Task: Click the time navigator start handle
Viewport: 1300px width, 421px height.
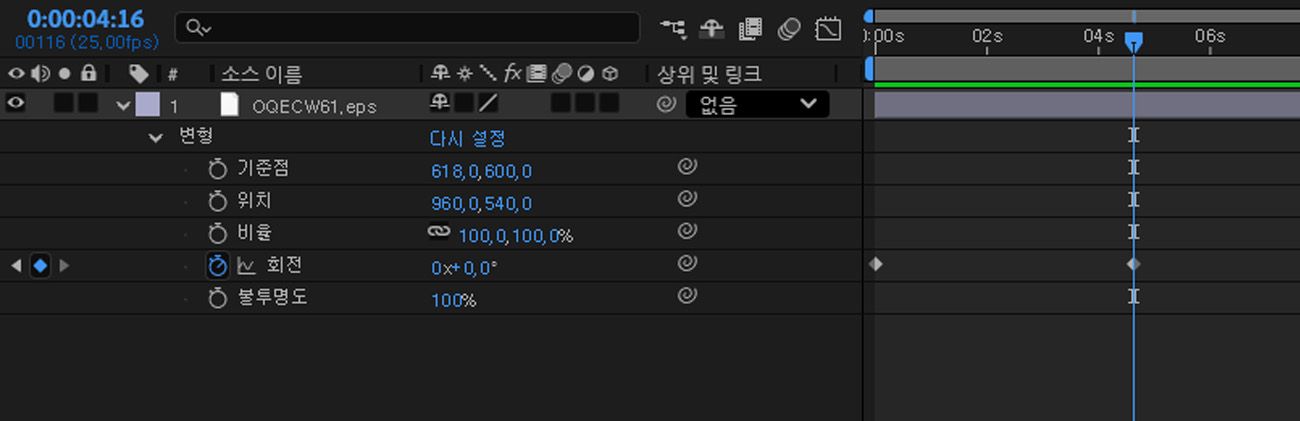Action: point(868,16)
